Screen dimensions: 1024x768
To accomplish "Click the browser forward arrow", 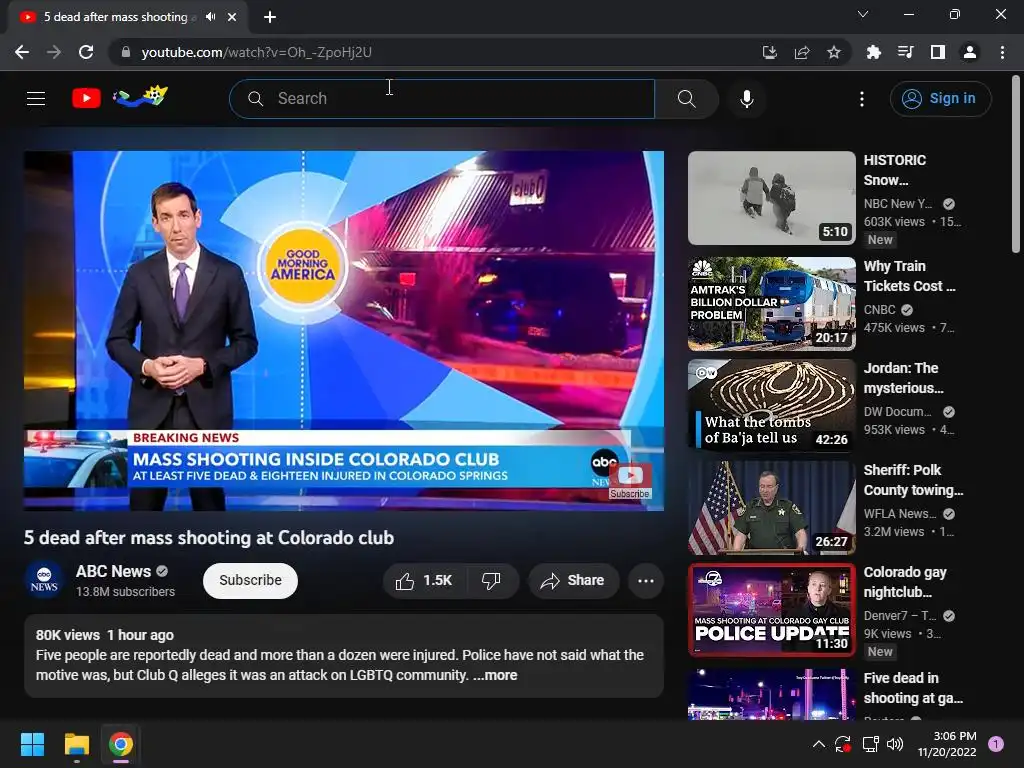I will (x=54, y=52).
